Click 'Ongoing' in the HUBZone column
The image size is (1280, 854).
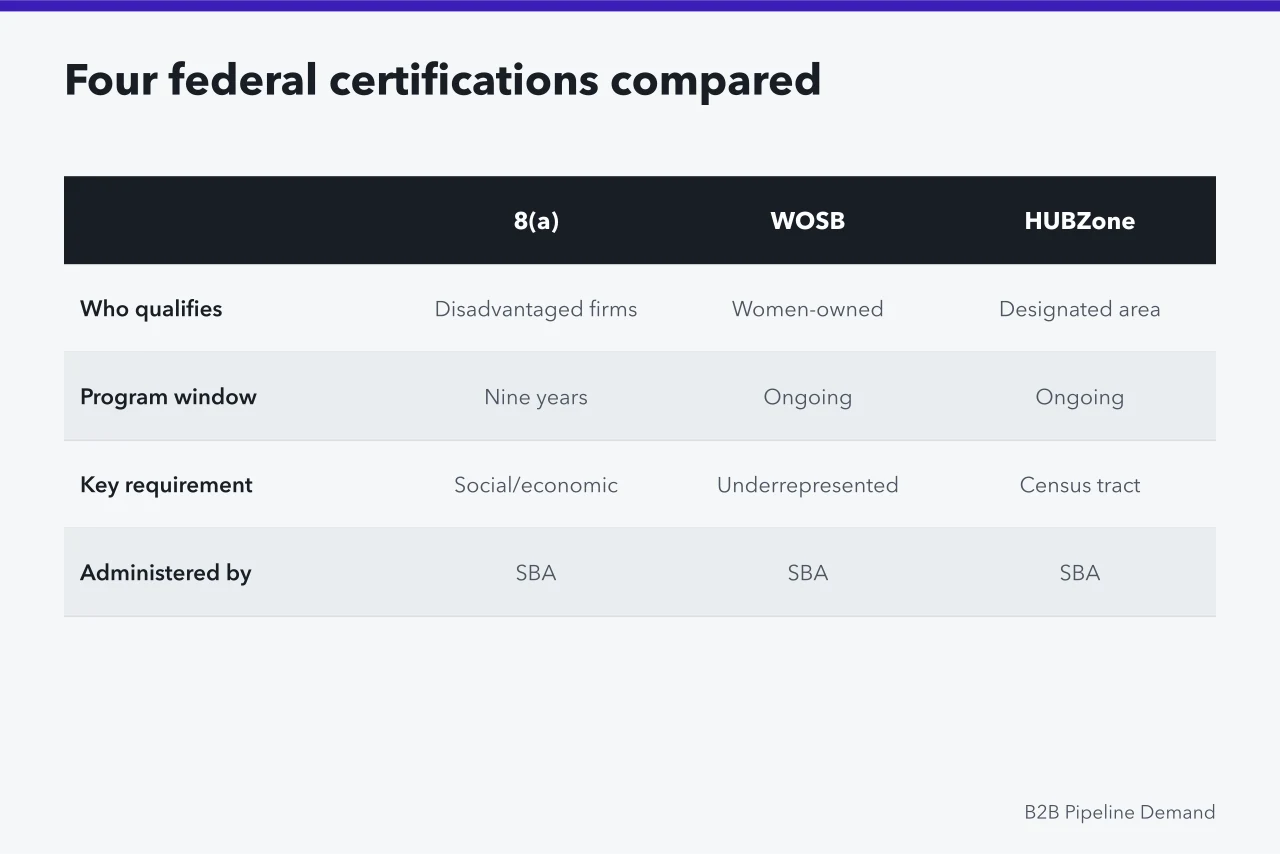pyautogui.click(x=1080, y=397)
